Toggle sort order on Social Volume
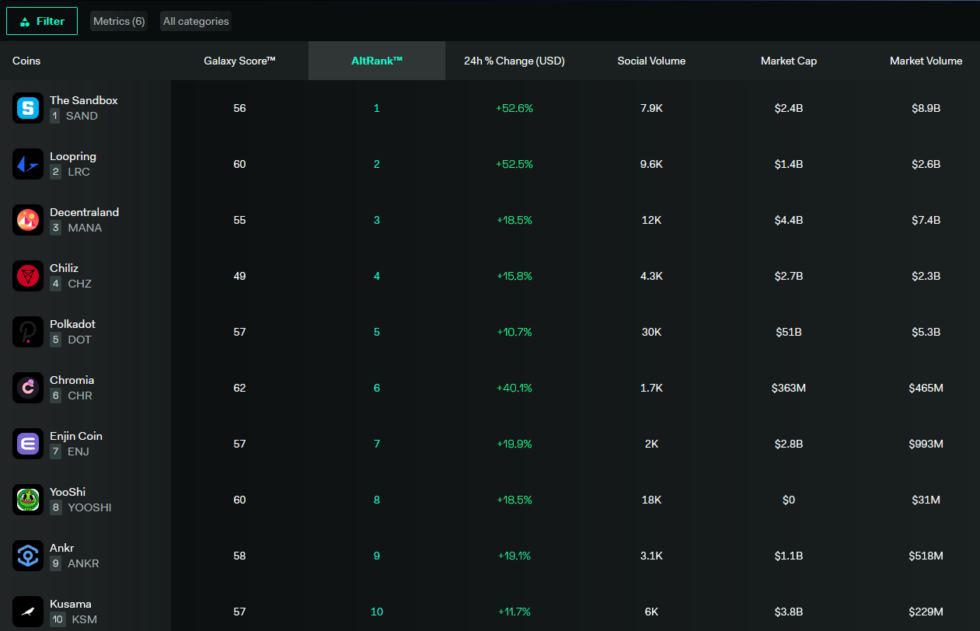Viewport: 980px width, 631px height. 651,61
